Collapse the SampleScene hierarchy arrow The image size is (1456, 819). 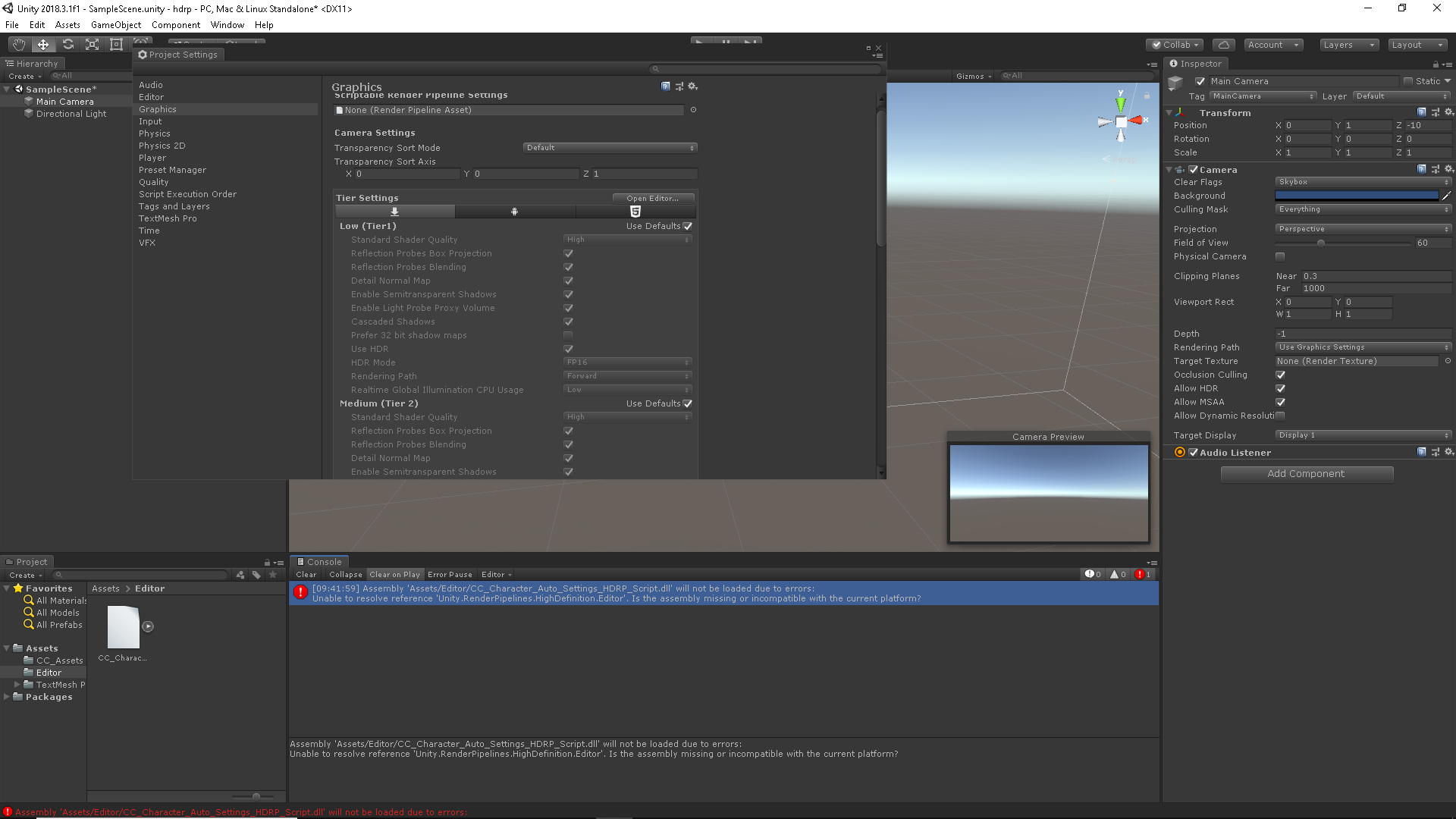[x=7, y=89]
